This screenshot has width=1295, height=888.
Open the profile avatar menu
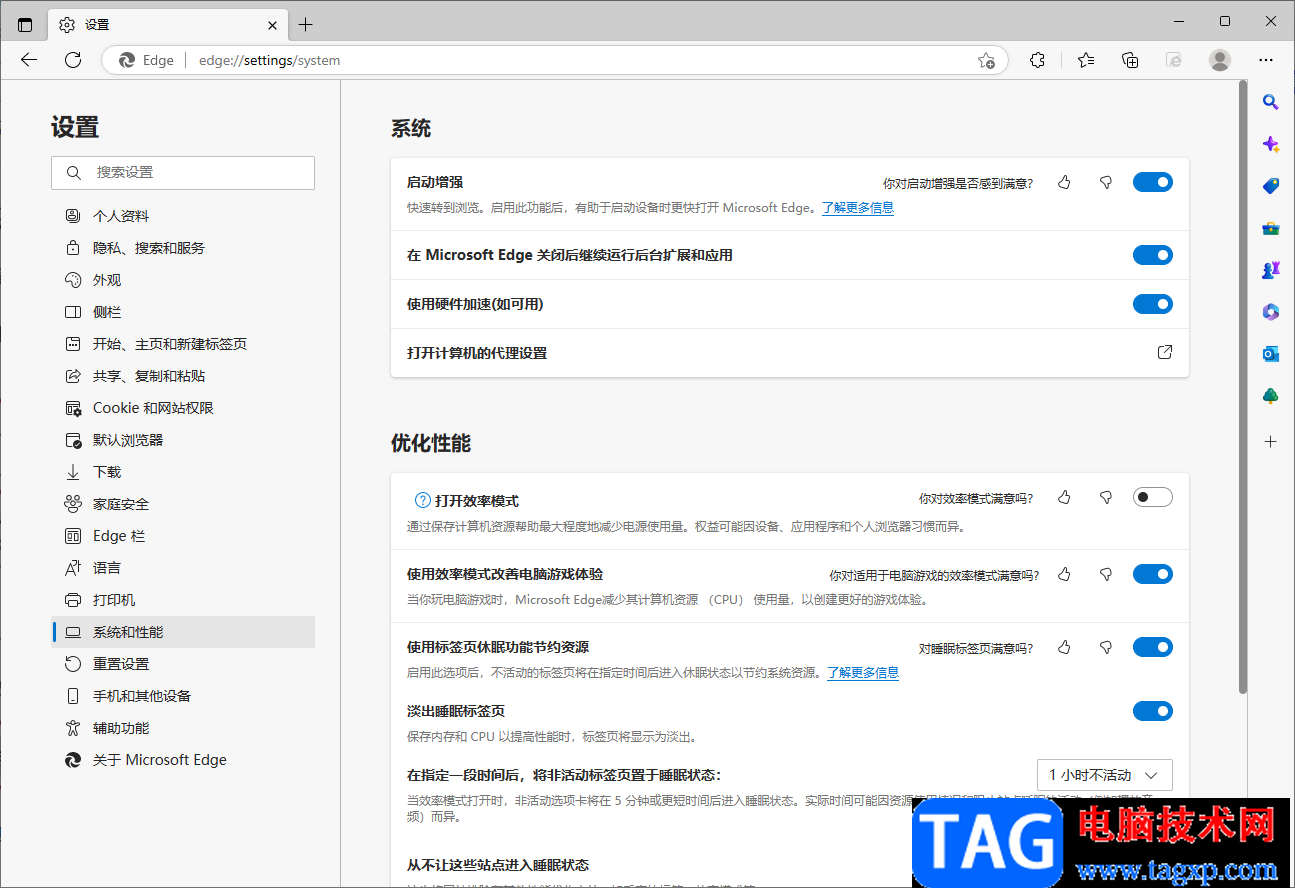(x=1220, y=60)
